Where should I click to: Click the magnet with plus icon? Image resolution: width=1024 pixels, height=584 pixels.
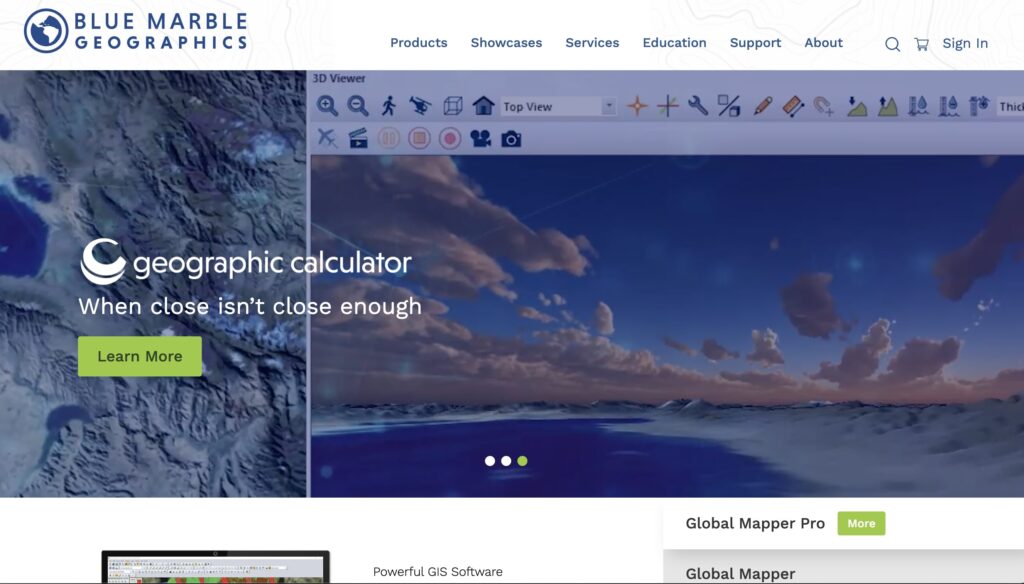click(824, 106)
